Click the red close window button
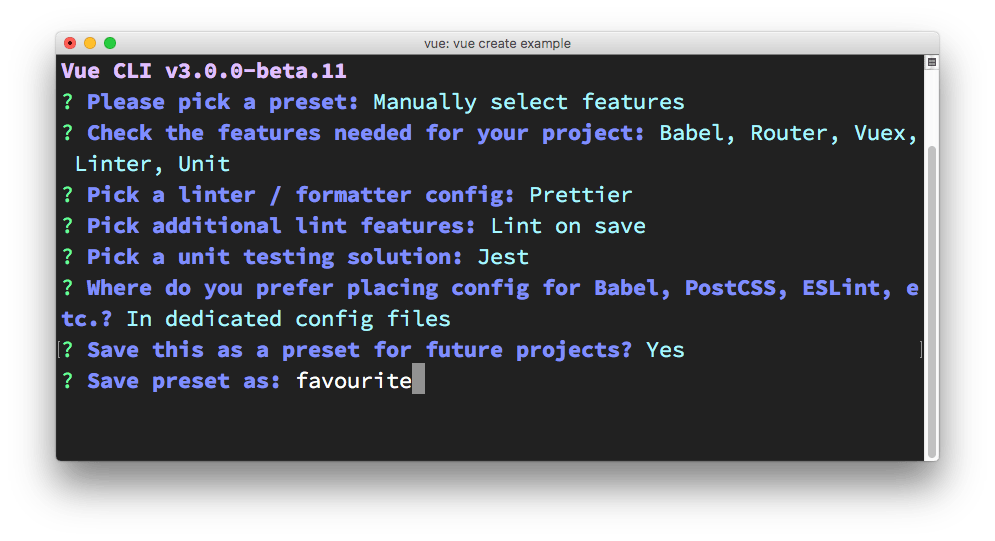Image resolution: width=995 pixels, height=541 pixels. [70, 43]
